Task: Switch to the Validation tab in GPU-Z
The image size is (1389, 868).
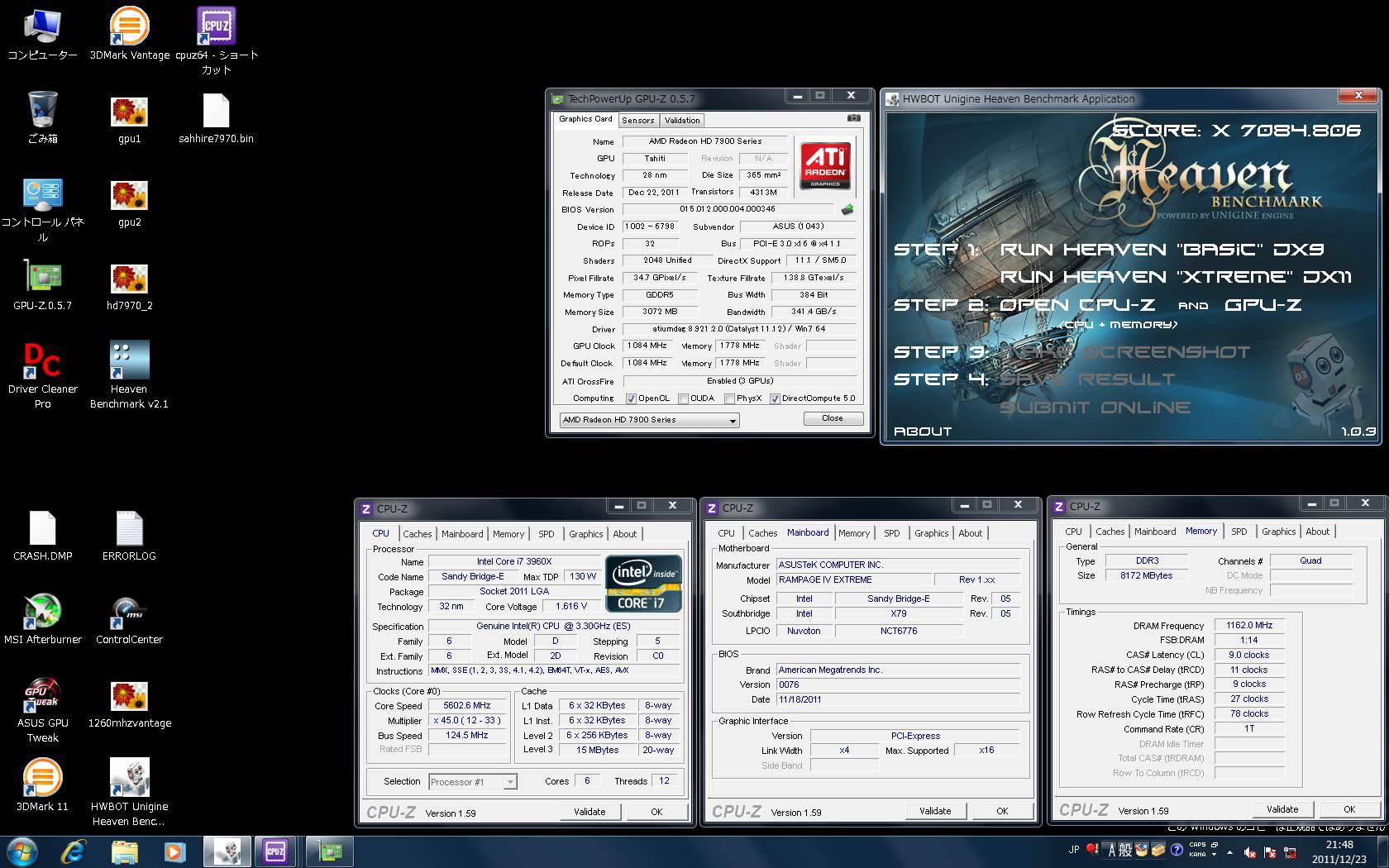Action: click(682, 121)
